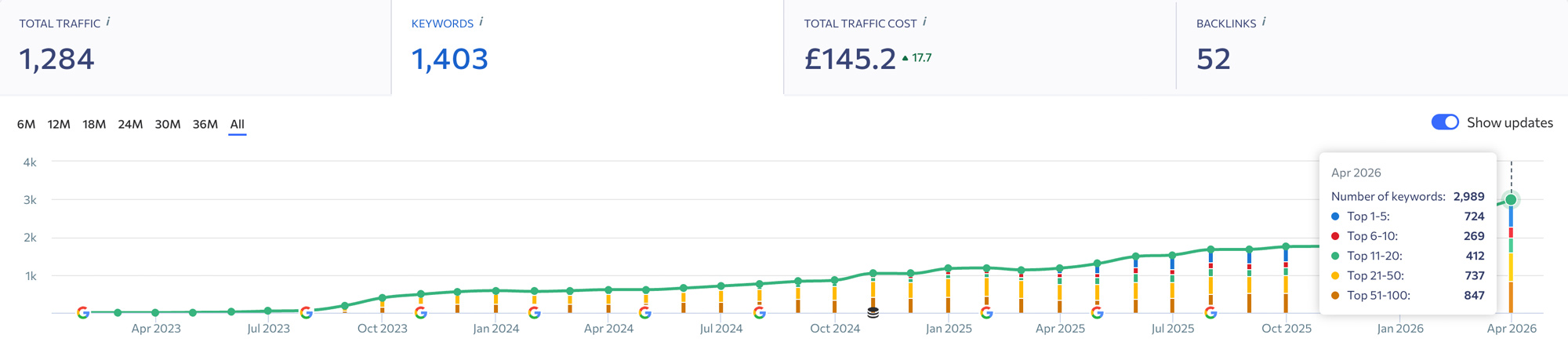The image size is (1568, 353).
Task: Click the Google update icon at February 2025
Action: [987, 312]
